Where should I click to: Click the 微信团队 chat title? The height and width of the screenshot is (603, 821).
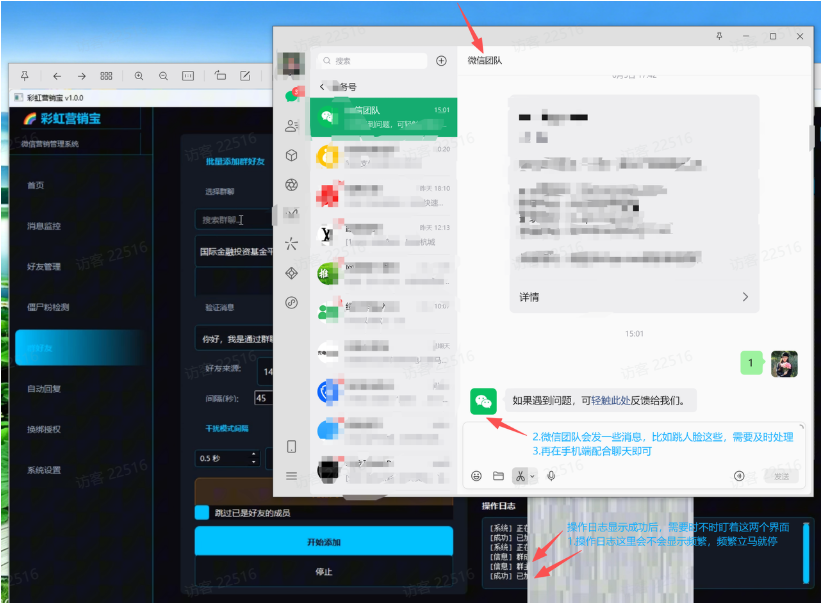[x=485, y=60]
